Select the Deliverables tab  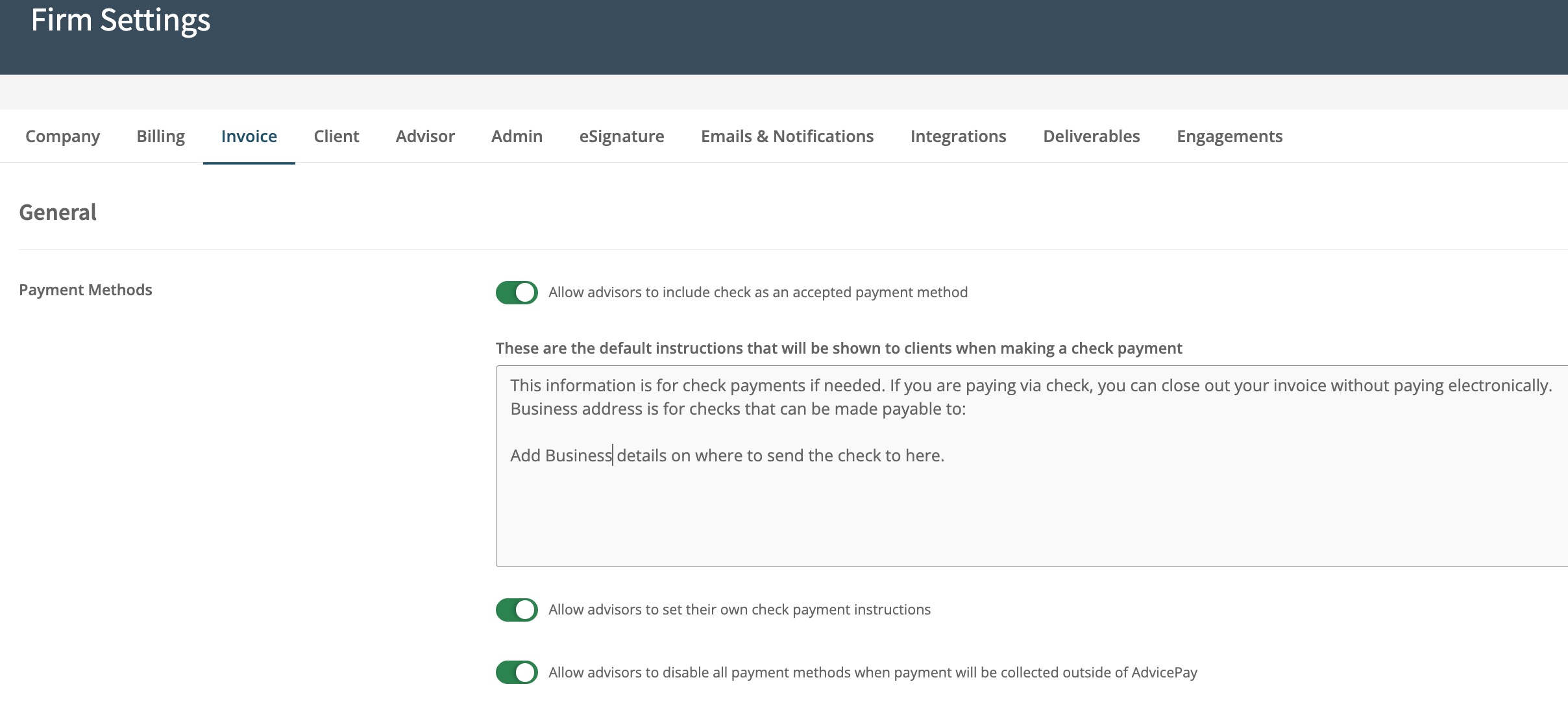coord(1091,136)
